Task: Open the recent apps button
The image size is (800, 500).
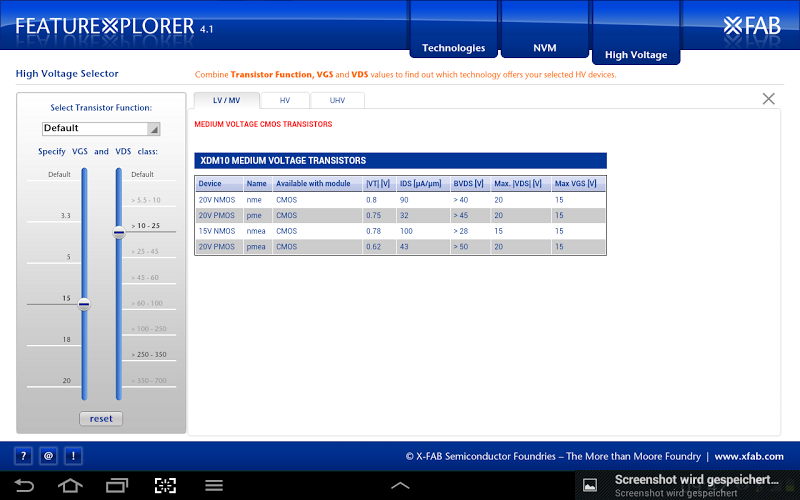Action: pos(117,485)
